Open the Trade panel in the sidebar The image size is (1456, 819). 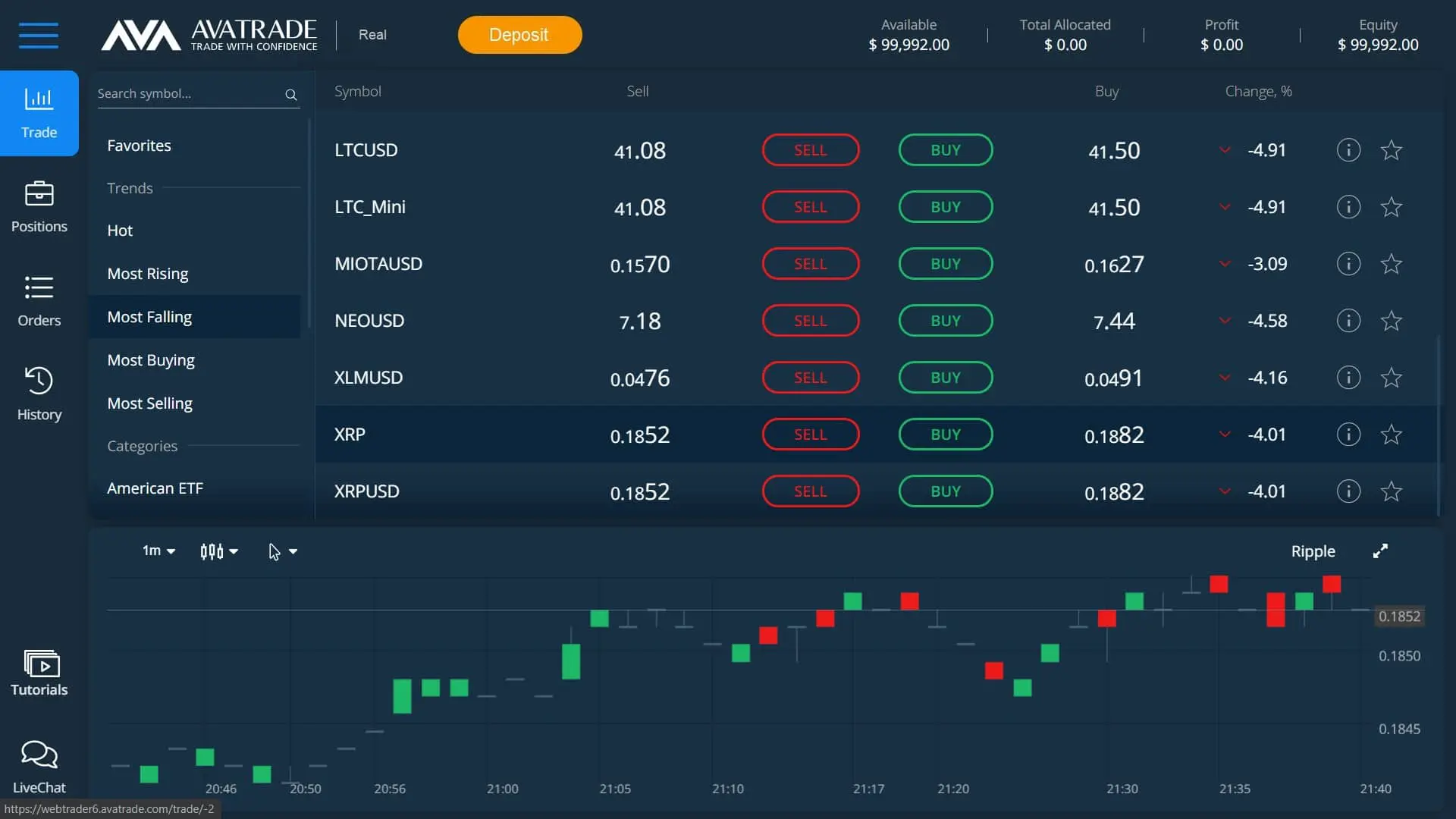click(x=39, y=112)
